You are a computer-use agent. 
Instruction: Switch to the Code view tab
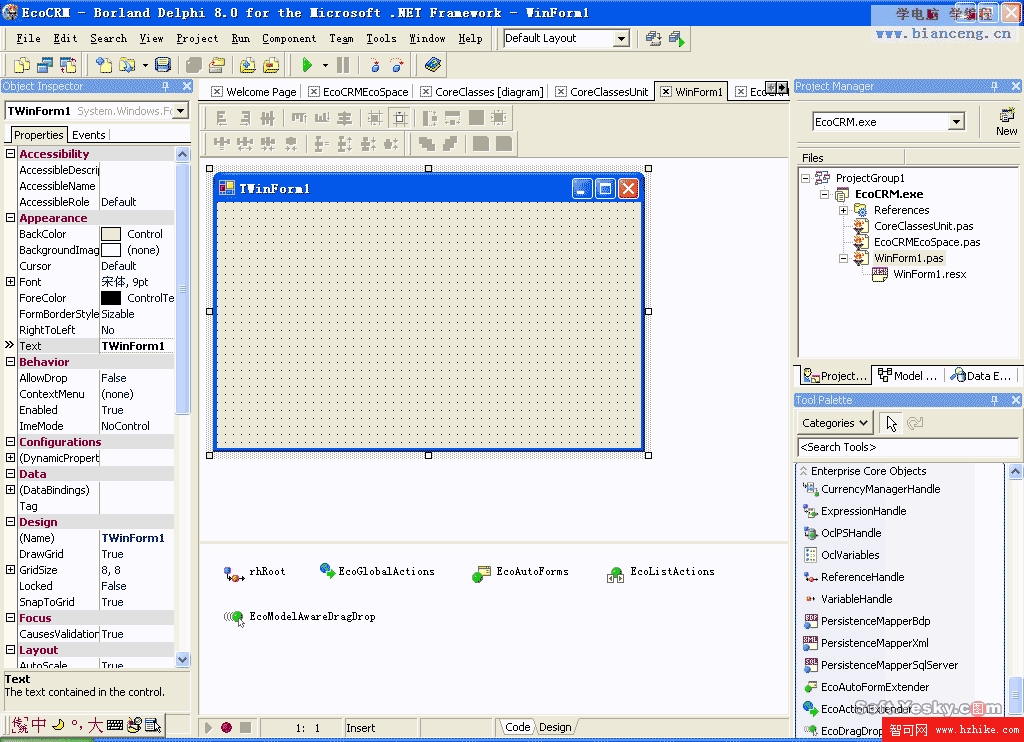click(517, 727)
